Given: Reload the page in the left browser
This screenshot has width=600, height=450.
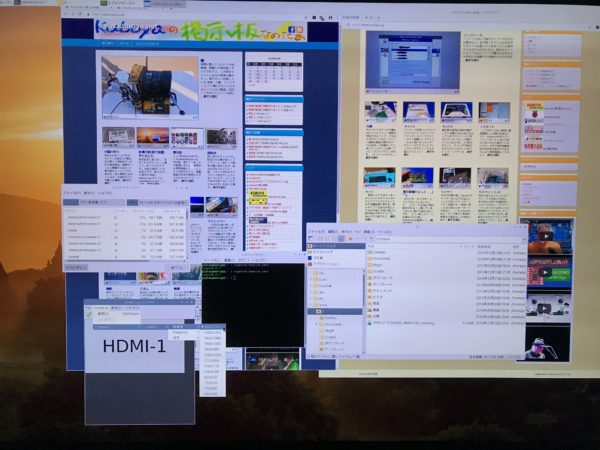Looking at the screenshot, I should (x=80, y=14).
